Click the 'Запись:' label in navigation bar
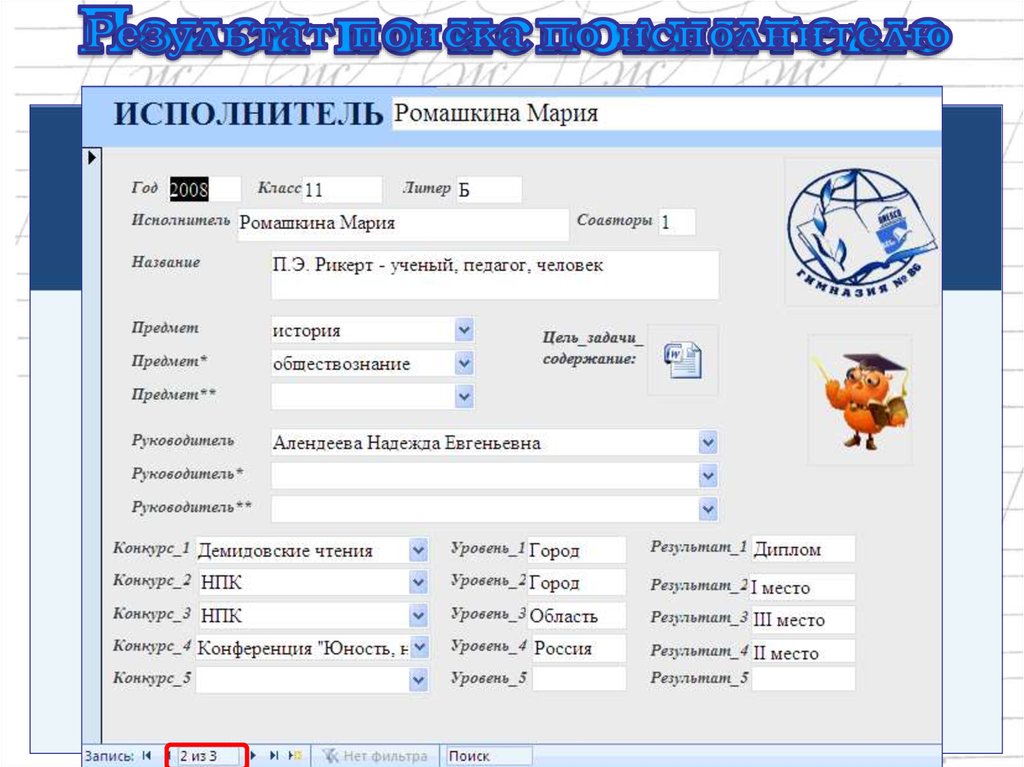This screenshot has height=767, width=1024. pyautogui.click(x=109, y=756)
